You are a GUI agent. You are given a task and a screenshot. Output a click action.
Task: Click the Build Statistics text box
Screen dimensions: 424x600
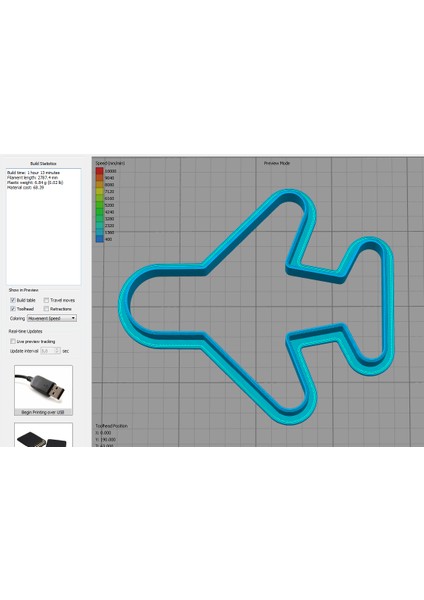[x=44, y=227]
